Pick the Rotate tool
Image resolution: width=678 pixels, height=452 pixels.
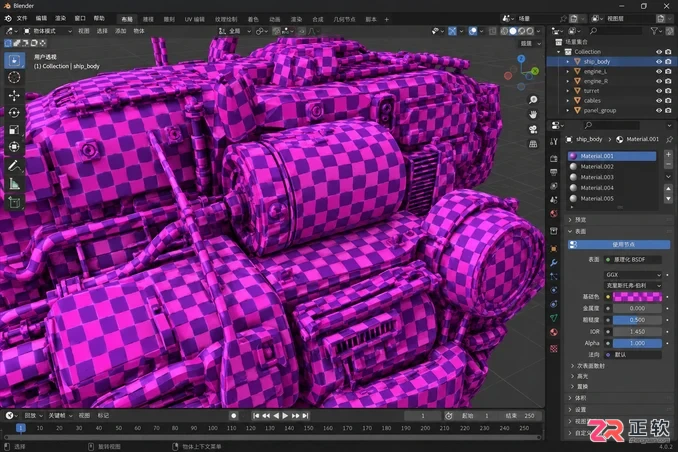pos(14,113)
